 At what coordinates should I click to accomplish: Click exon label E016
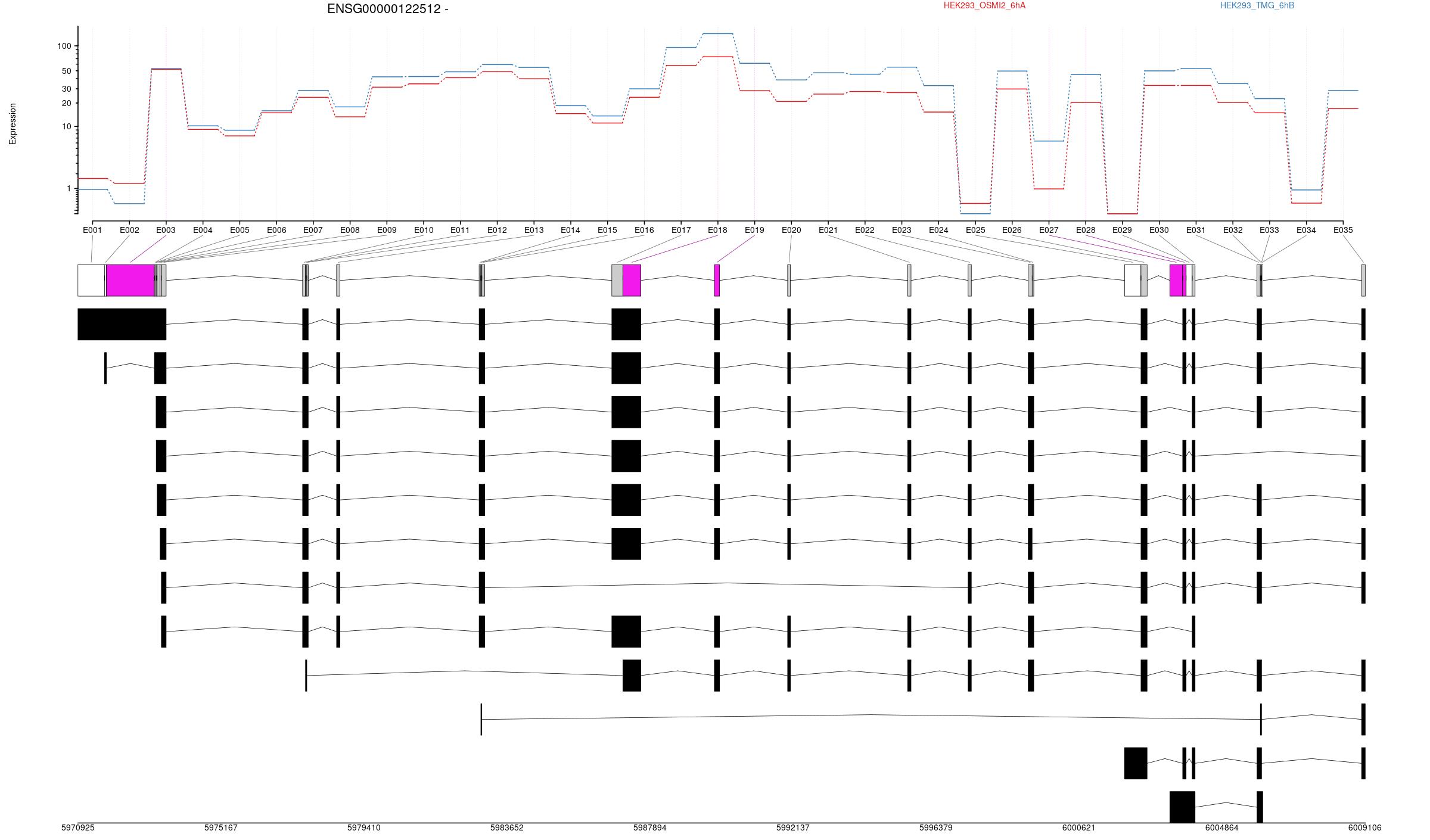[x=644, y=230]
